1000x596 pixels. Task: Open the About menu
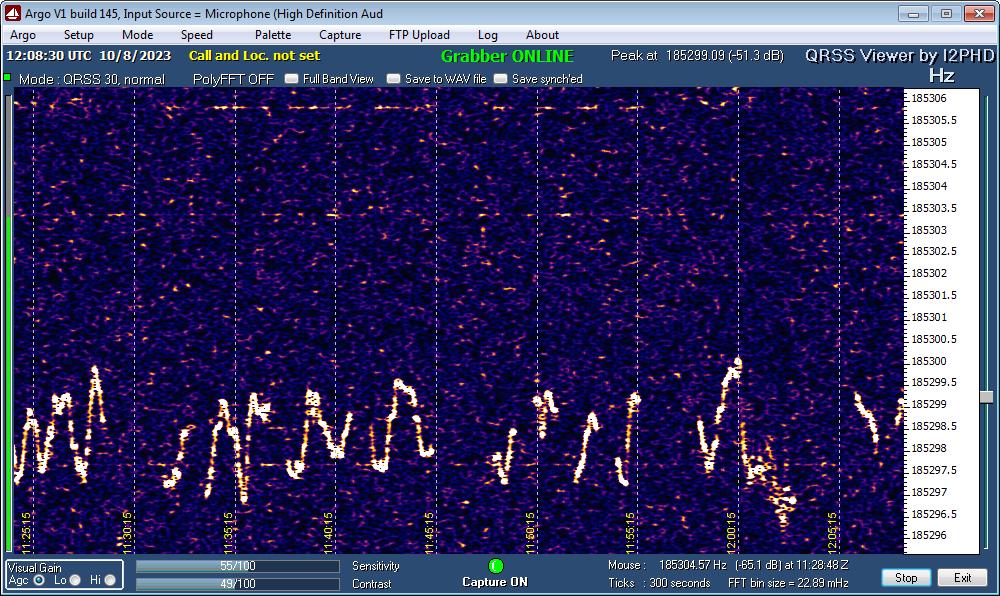pyautogui.click(x=542, y=35)
